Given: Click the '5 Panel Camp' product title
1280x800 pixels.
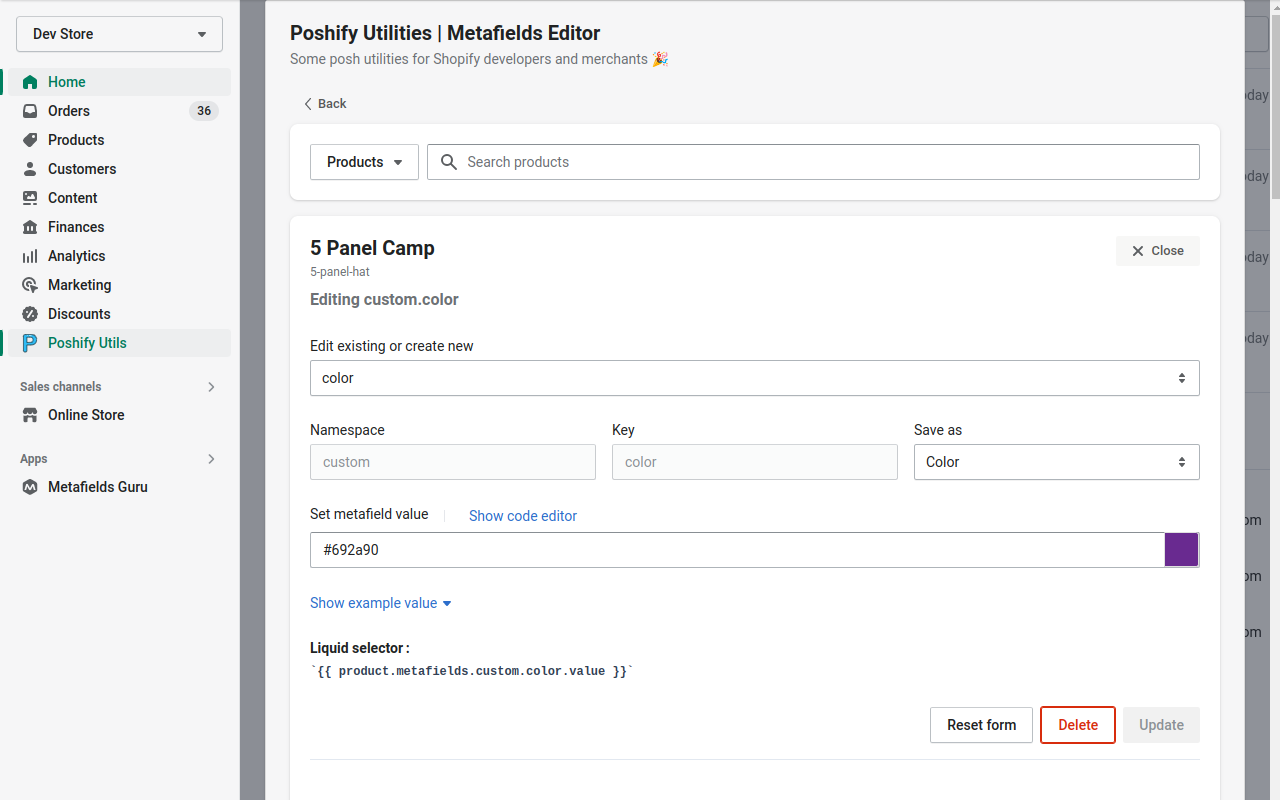Looking at the screenshot, I should [x=372, y=248].
